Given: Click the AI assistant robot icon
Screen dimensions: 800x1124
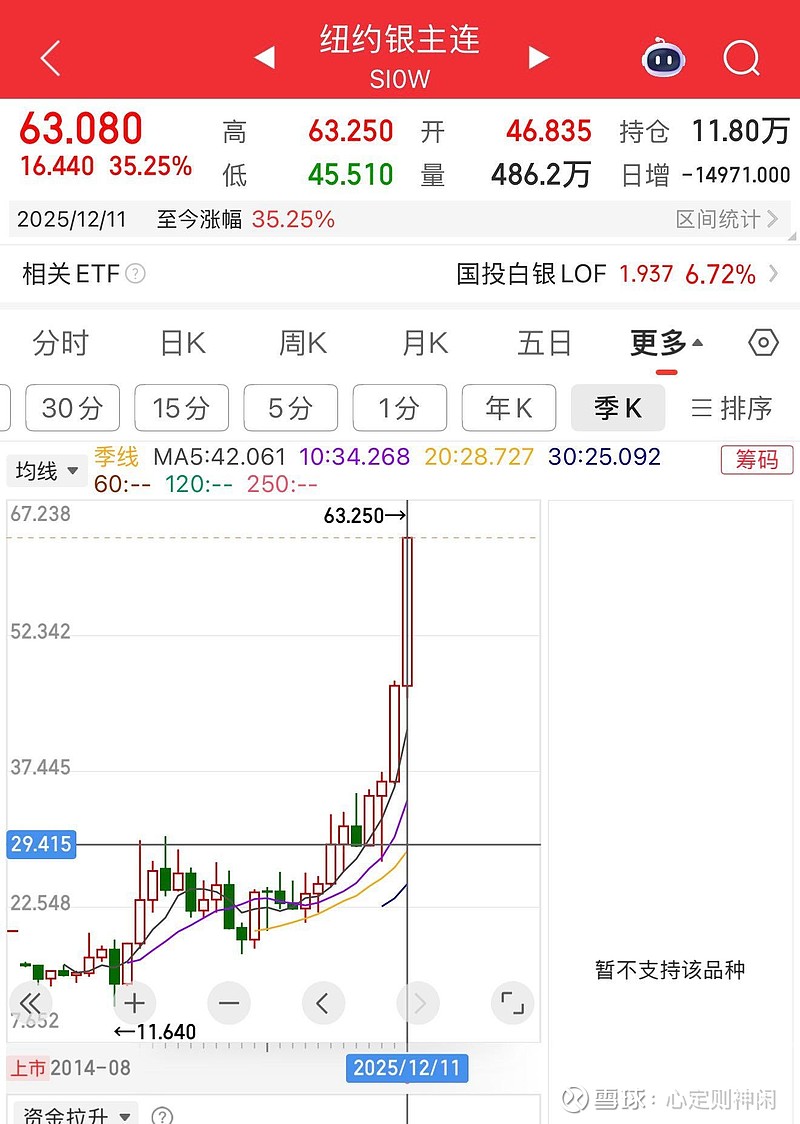Looking at the screenshot, I should coord(663,58).
